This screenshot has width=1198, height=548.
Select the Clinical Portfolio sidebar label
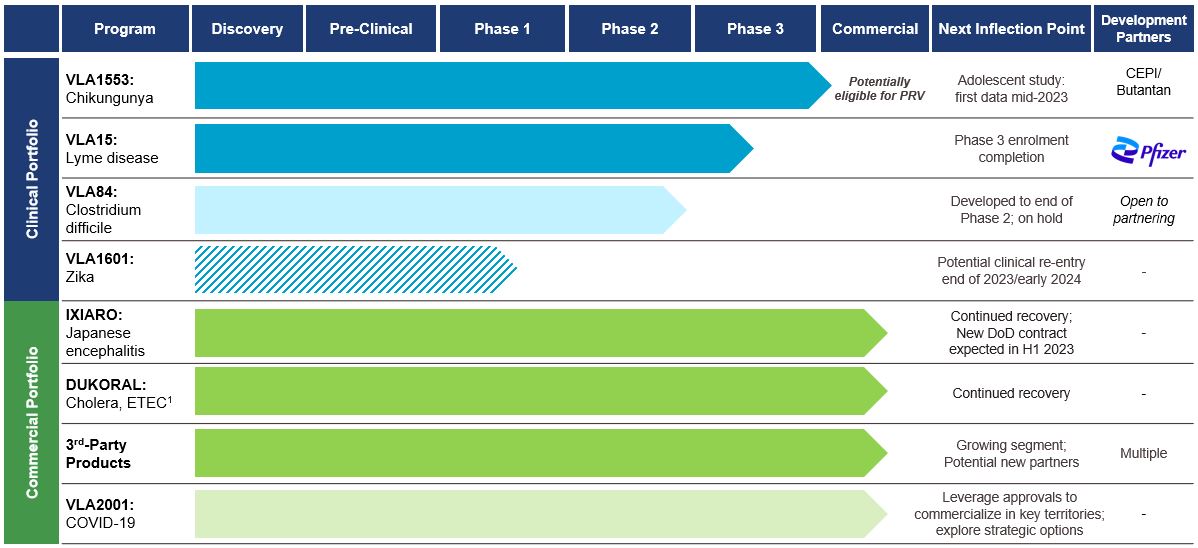[x=32, y=178]
